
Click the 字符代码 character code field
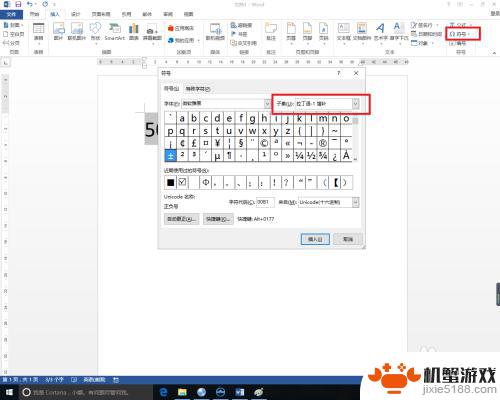tap(265, 202)
